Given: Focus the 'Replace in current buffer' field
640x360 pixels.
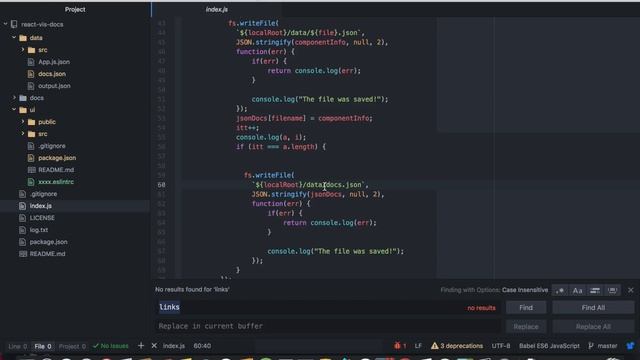Looking at the screenshot, I should pos(327,326).
